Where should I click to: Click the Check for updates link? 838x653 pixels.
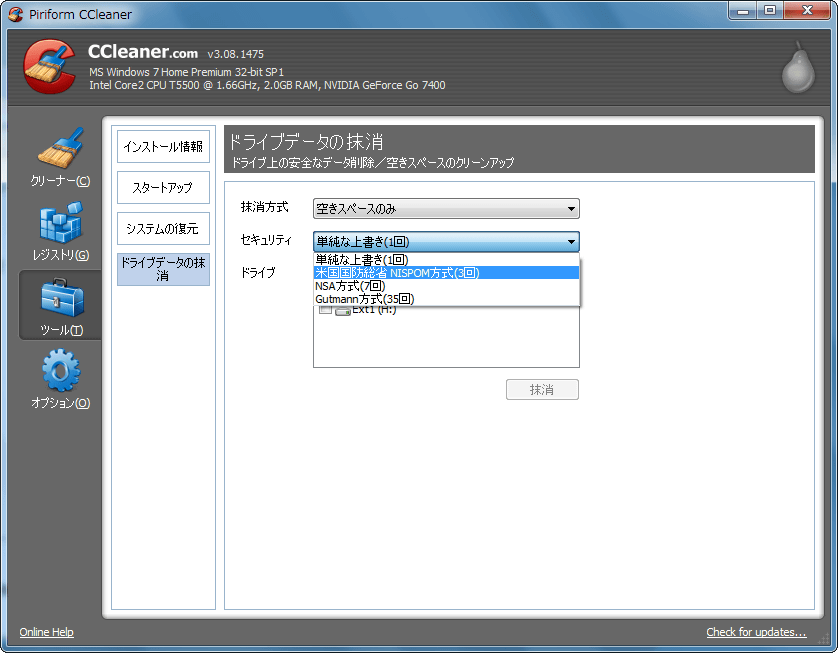755,632
